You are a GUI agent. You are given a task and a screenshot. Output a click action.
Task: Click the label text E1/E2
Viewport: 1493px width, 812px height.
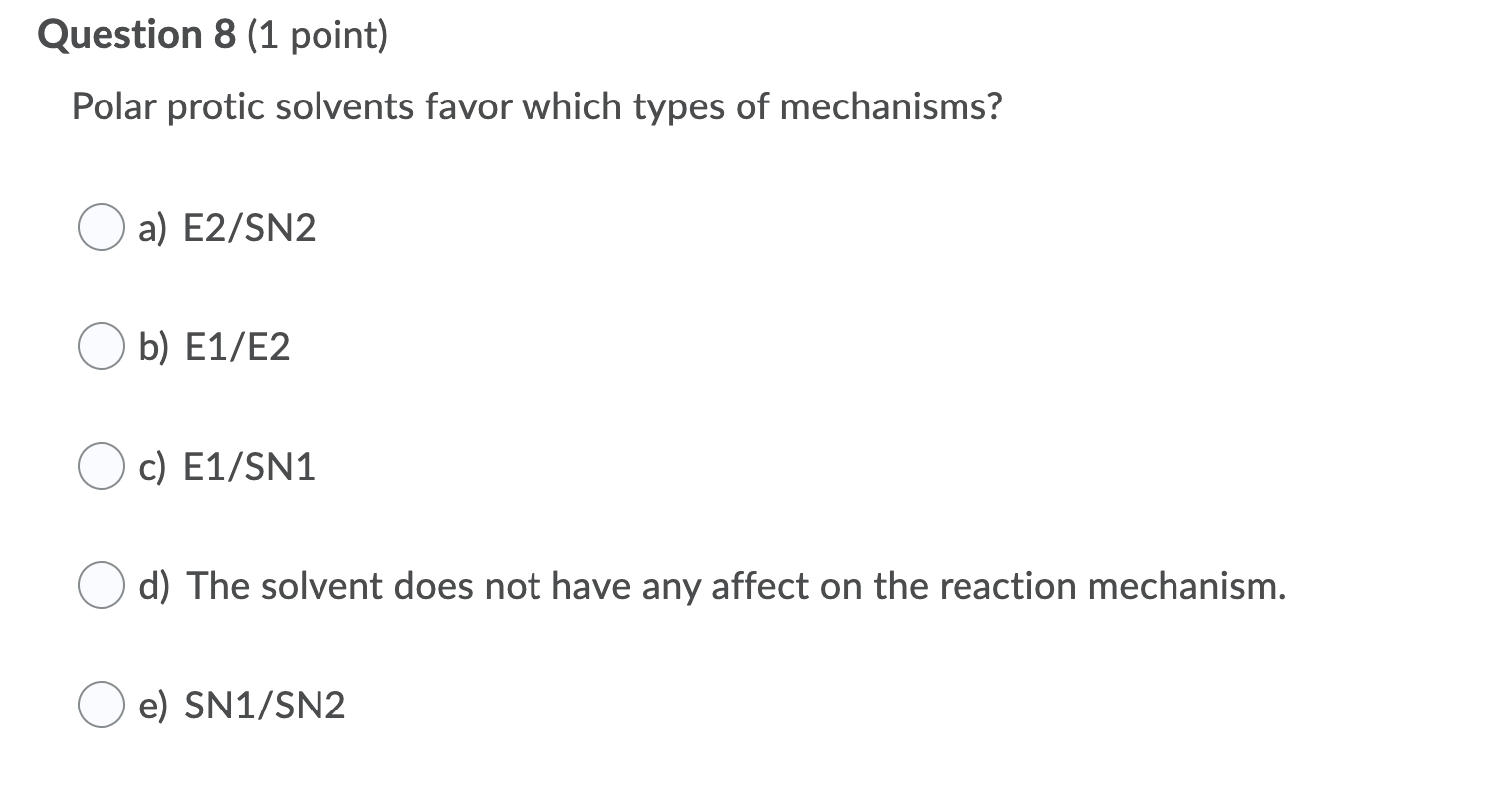[x=237, y=347]
